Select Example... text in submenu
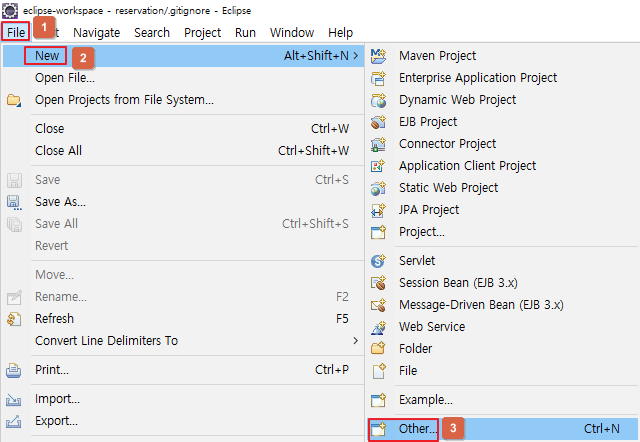 426,400
